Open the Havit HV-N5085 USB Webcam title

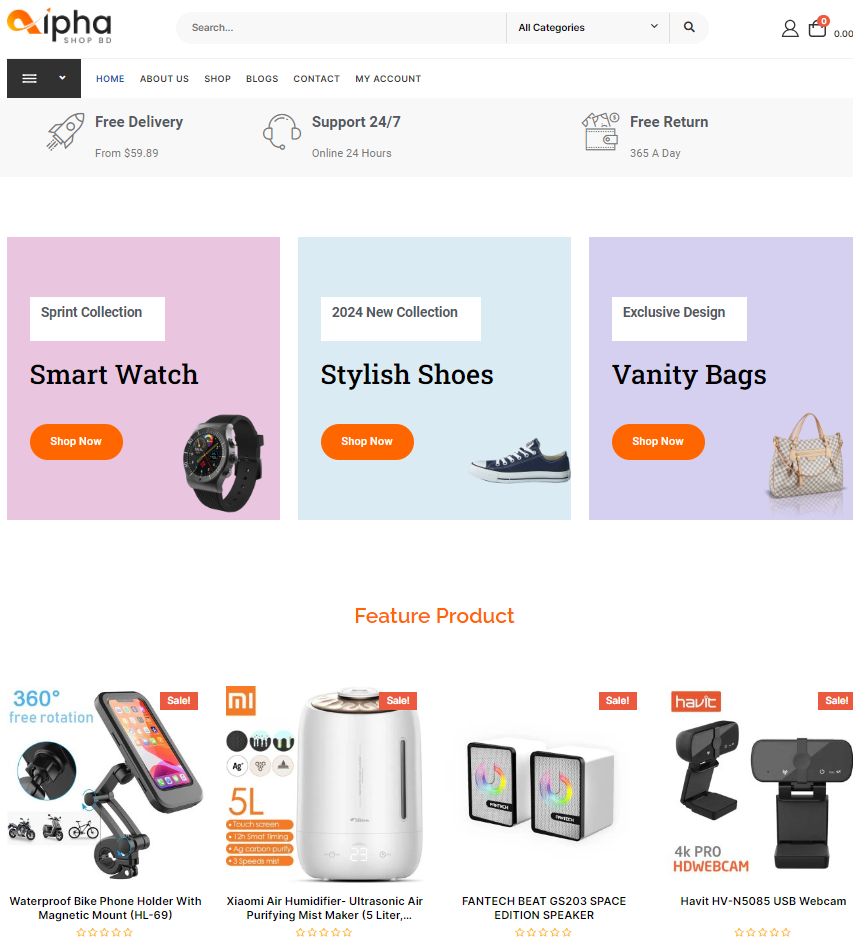763,900
